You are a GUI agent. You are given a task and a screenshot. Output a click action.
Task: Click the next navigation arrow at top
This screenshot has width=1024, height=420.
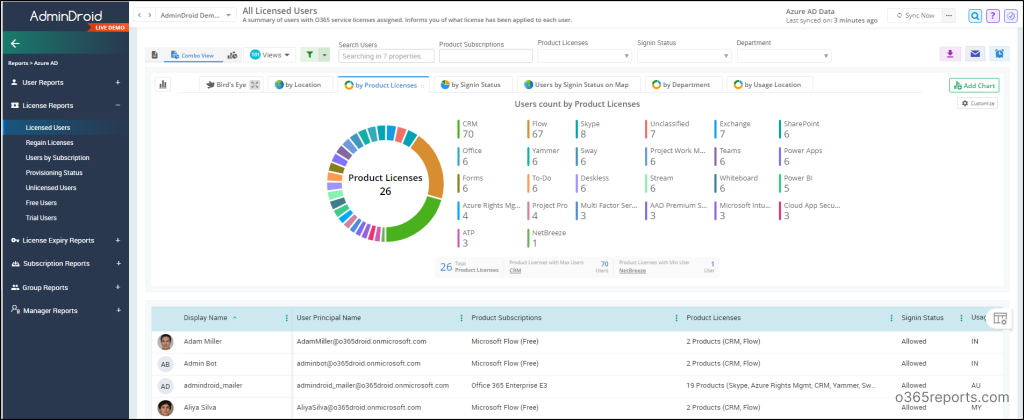[150, 15]
